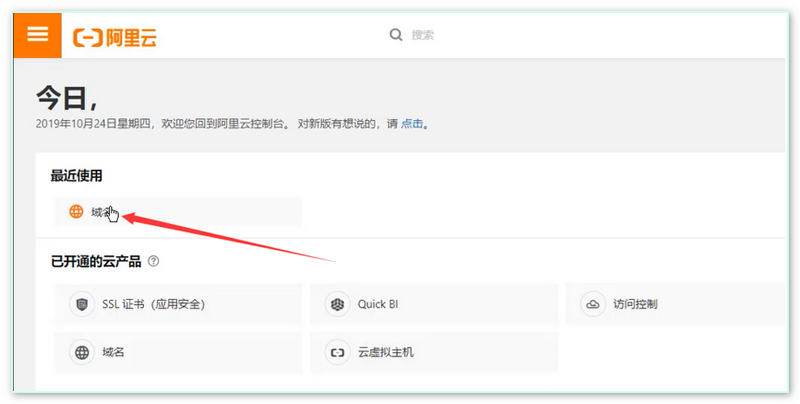Click the 云虚拟主机 bracket icon
The width and height of the screenshot is (800, 404).
[338, 353]
